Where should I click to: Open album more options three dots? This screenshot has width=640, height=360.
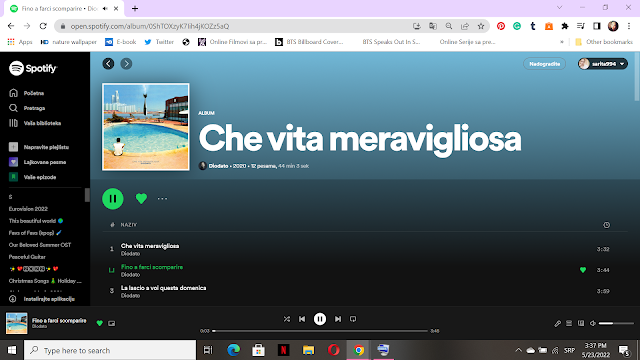(162, 199)
